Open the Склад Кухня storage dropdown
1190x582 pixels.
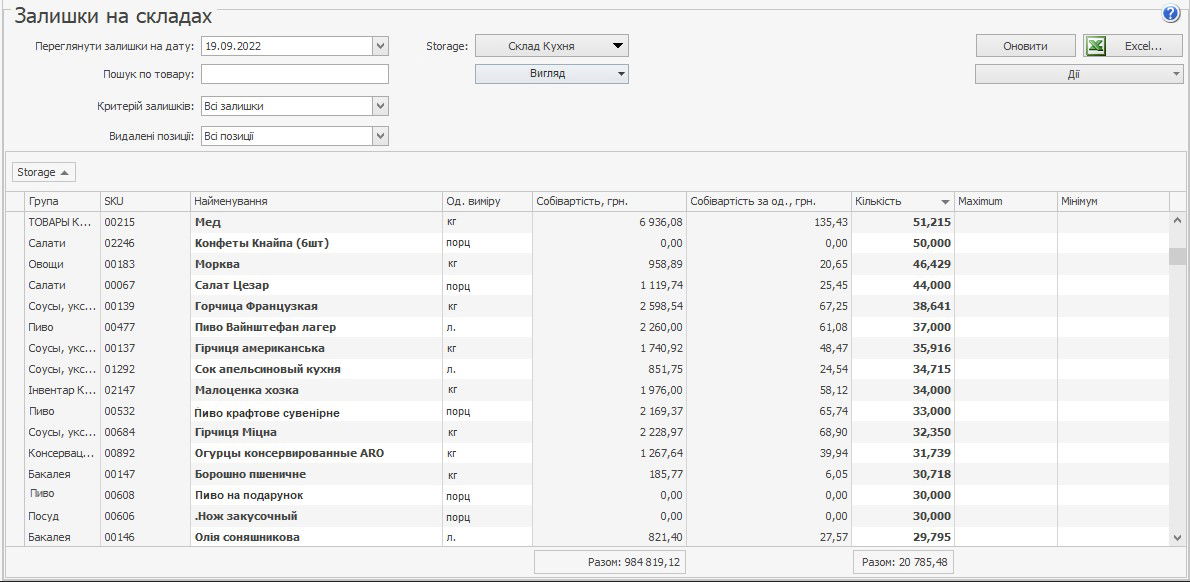point(551,46)
